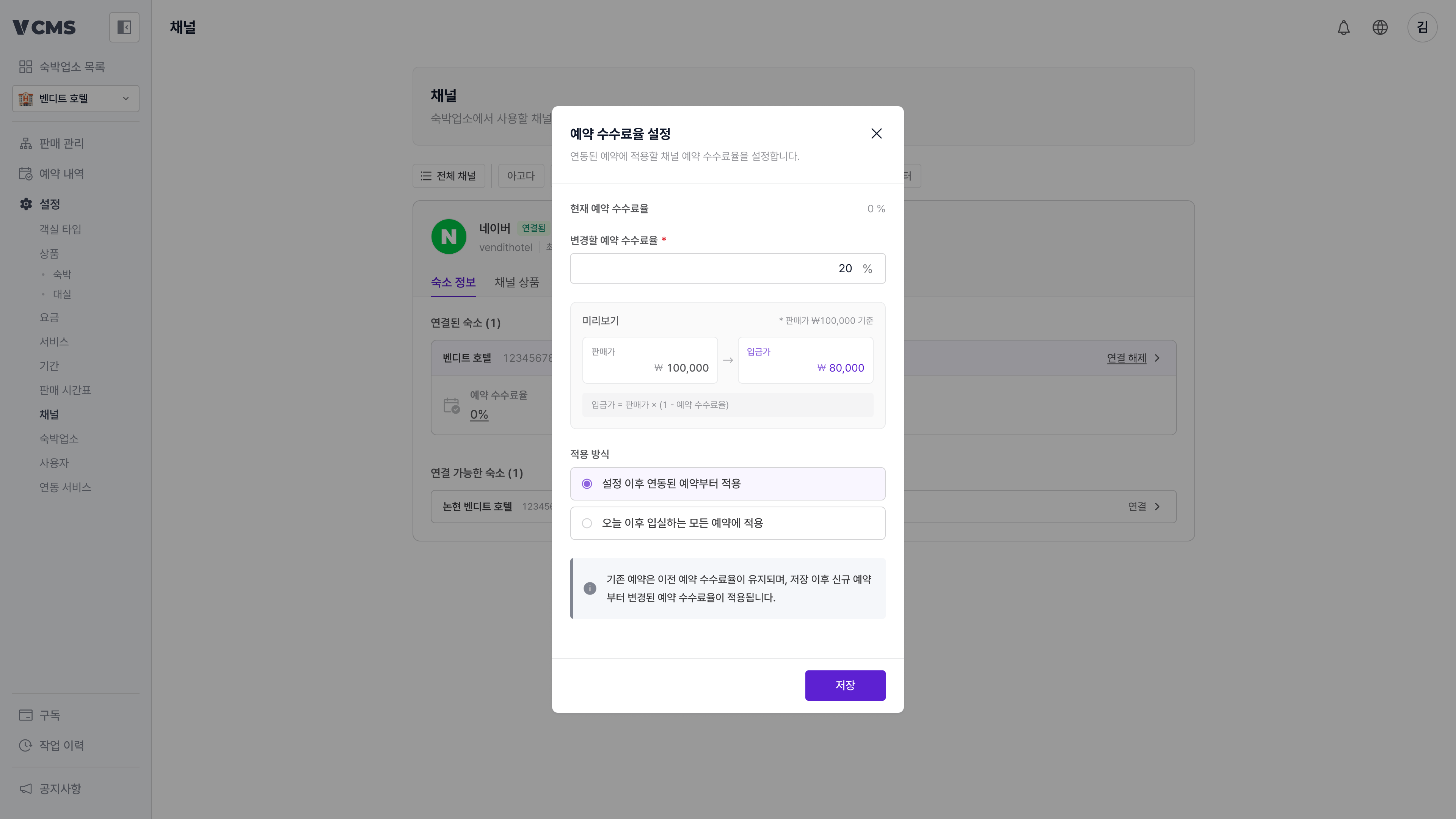Click 연결 for 논현 벤디트 호텔

coord(1137,507)
